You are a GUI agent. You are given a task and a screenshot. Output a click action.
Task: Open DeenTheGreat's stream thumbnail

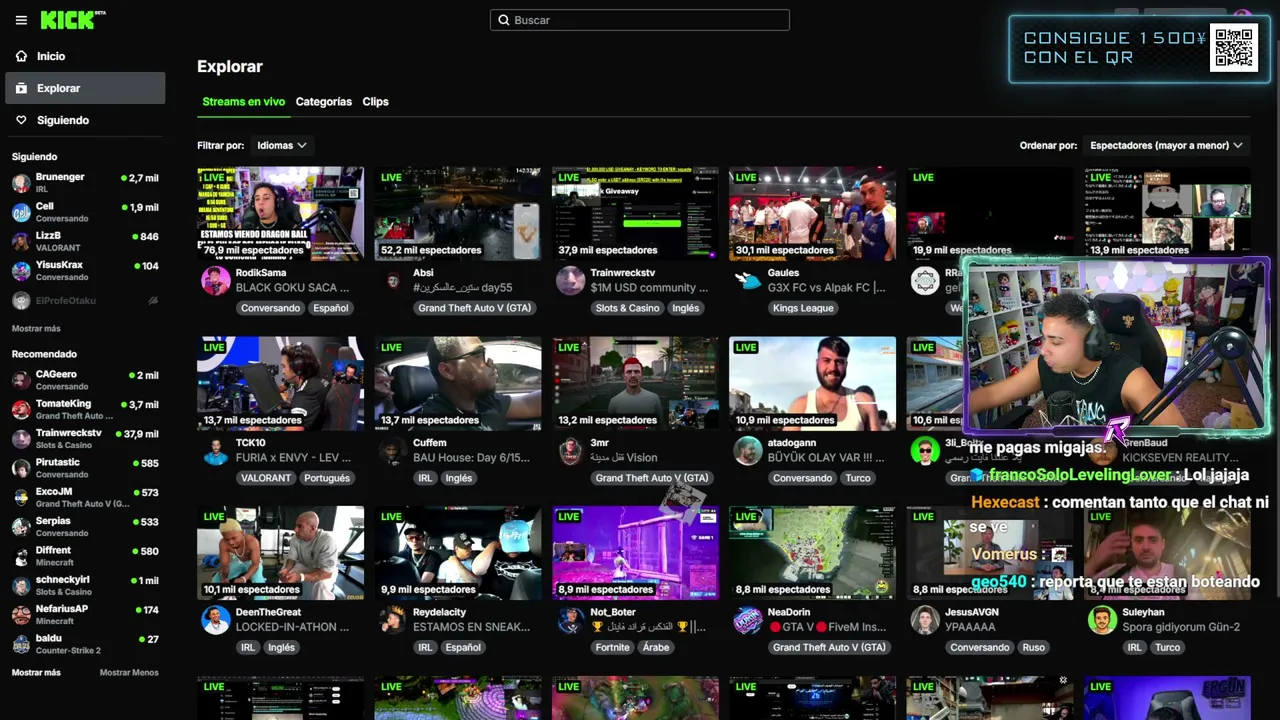pos(281,553)
